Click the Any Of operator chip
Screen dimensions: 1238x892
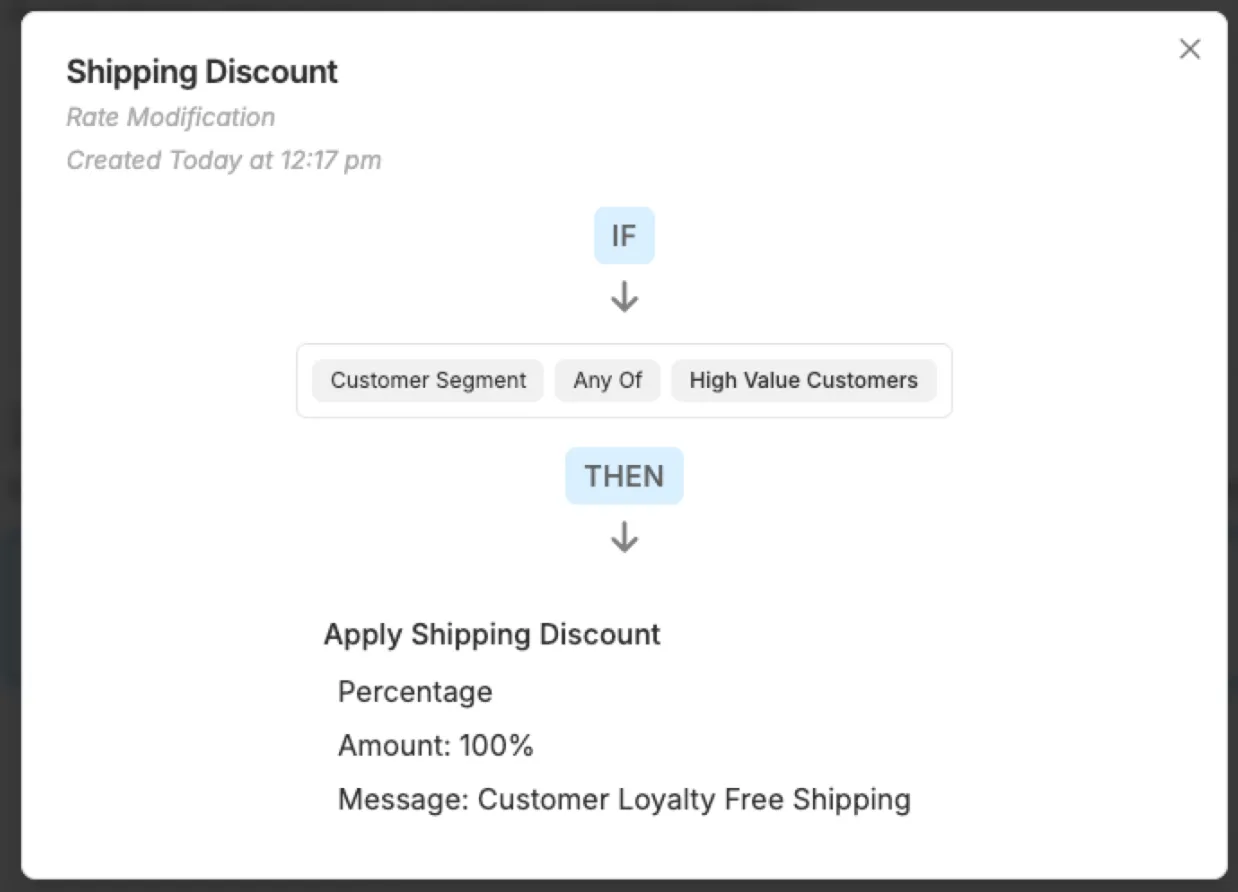pos(607,381)
